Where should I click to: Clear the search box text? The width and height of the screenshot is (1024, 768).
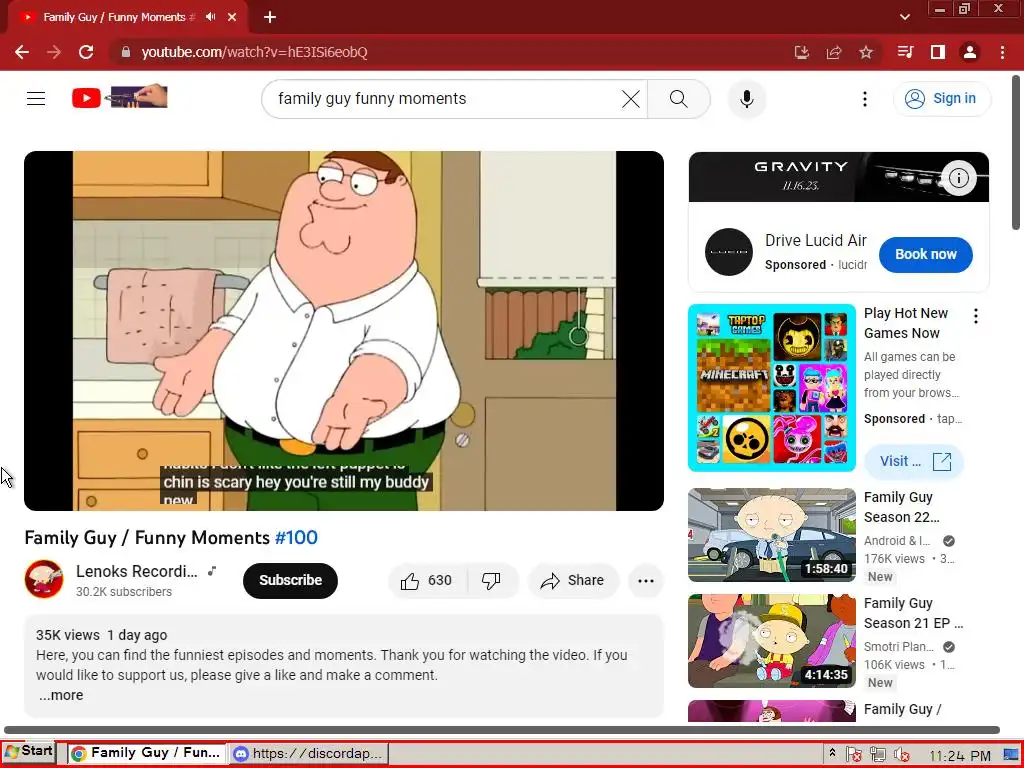click(x=631, y=99)
